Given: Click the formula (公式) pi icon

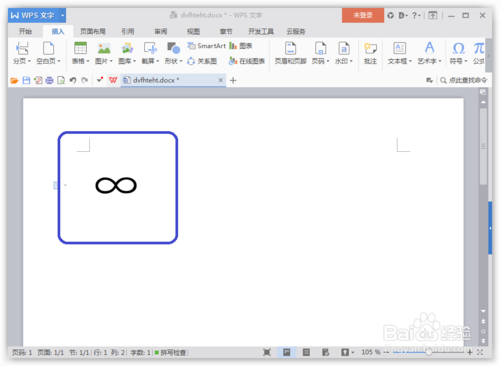Looking at the screenshot, I should tap(479, 48).
